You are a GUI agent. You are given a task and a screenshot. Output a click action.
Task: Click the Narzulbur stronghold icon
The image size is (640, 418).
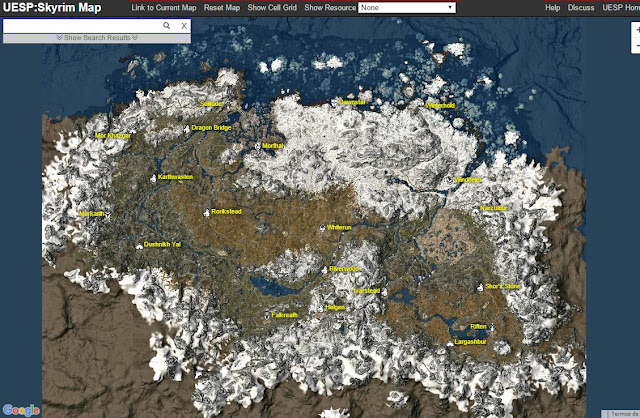pyautogui.click(x=476, y=210)
